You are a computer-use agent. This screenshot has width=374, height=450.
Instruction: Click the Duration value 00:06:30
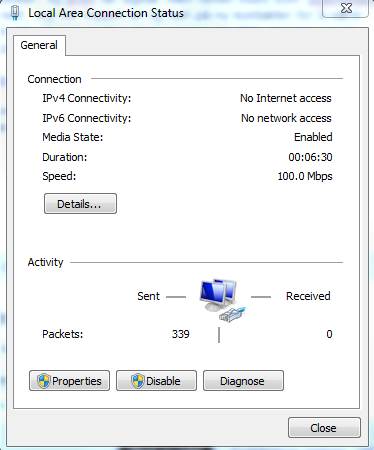click(x=310, y=157)
